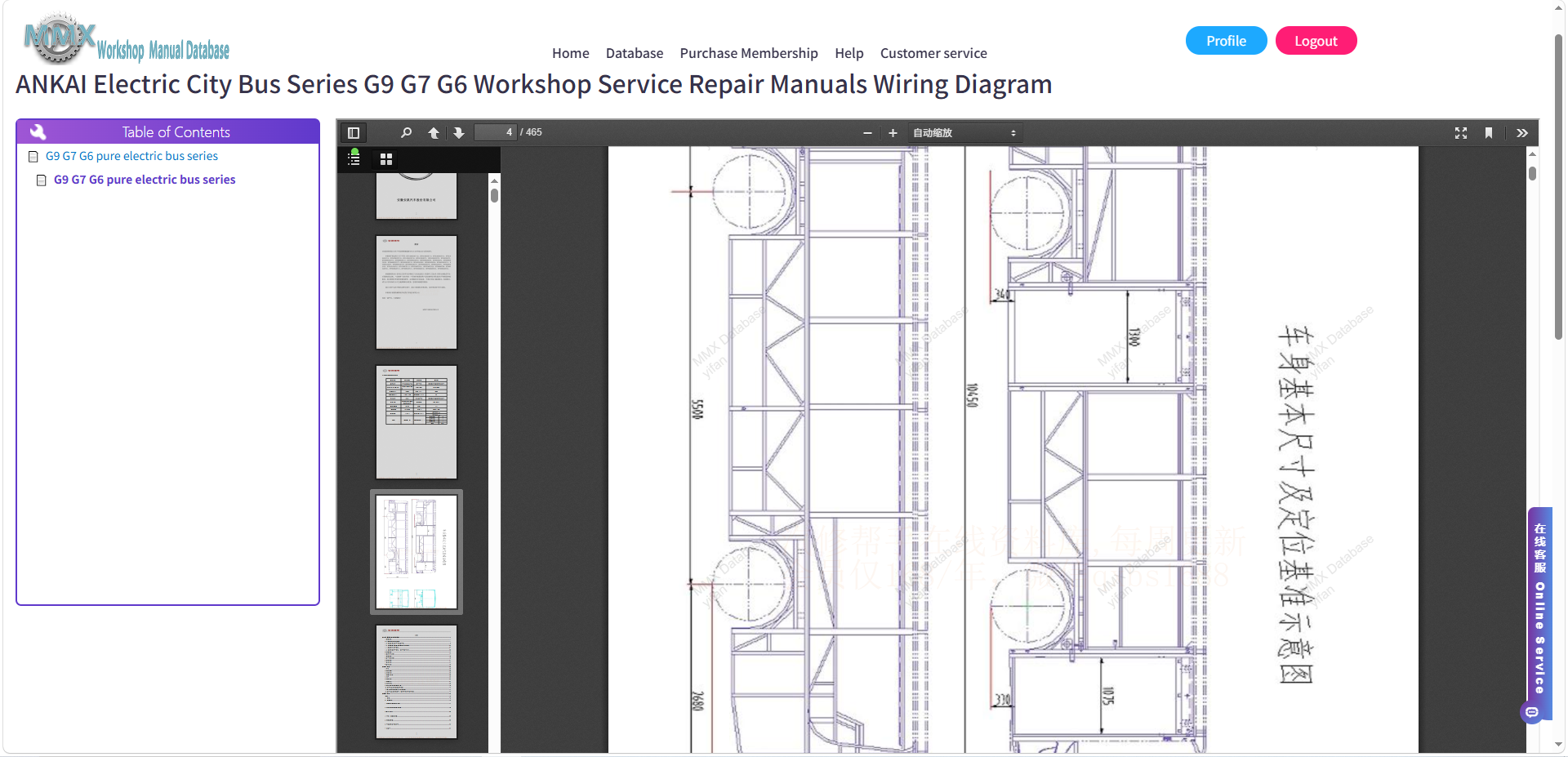Click the page number input field
This screenshot has width=1568, height=757.
tap(495, 132)
